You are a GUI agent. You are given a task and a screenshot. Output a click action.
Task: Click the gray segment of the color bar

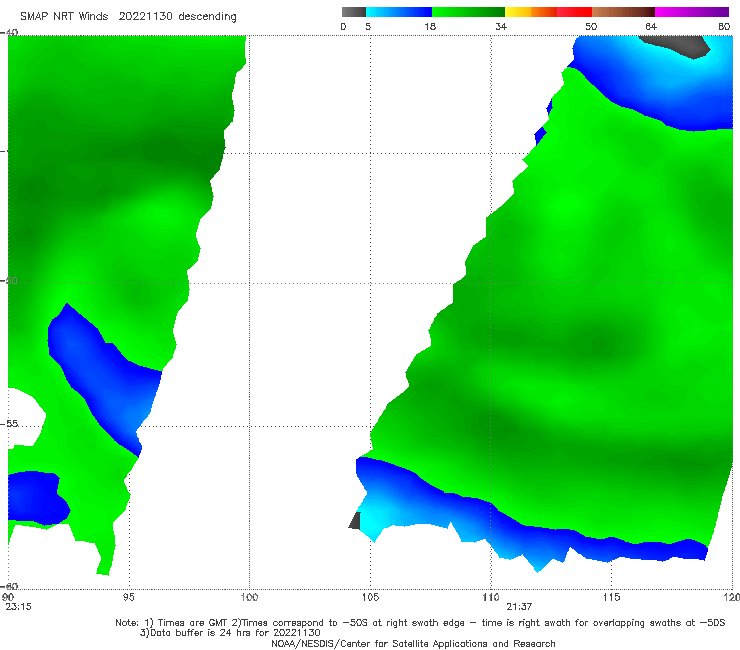click(354, 12)
